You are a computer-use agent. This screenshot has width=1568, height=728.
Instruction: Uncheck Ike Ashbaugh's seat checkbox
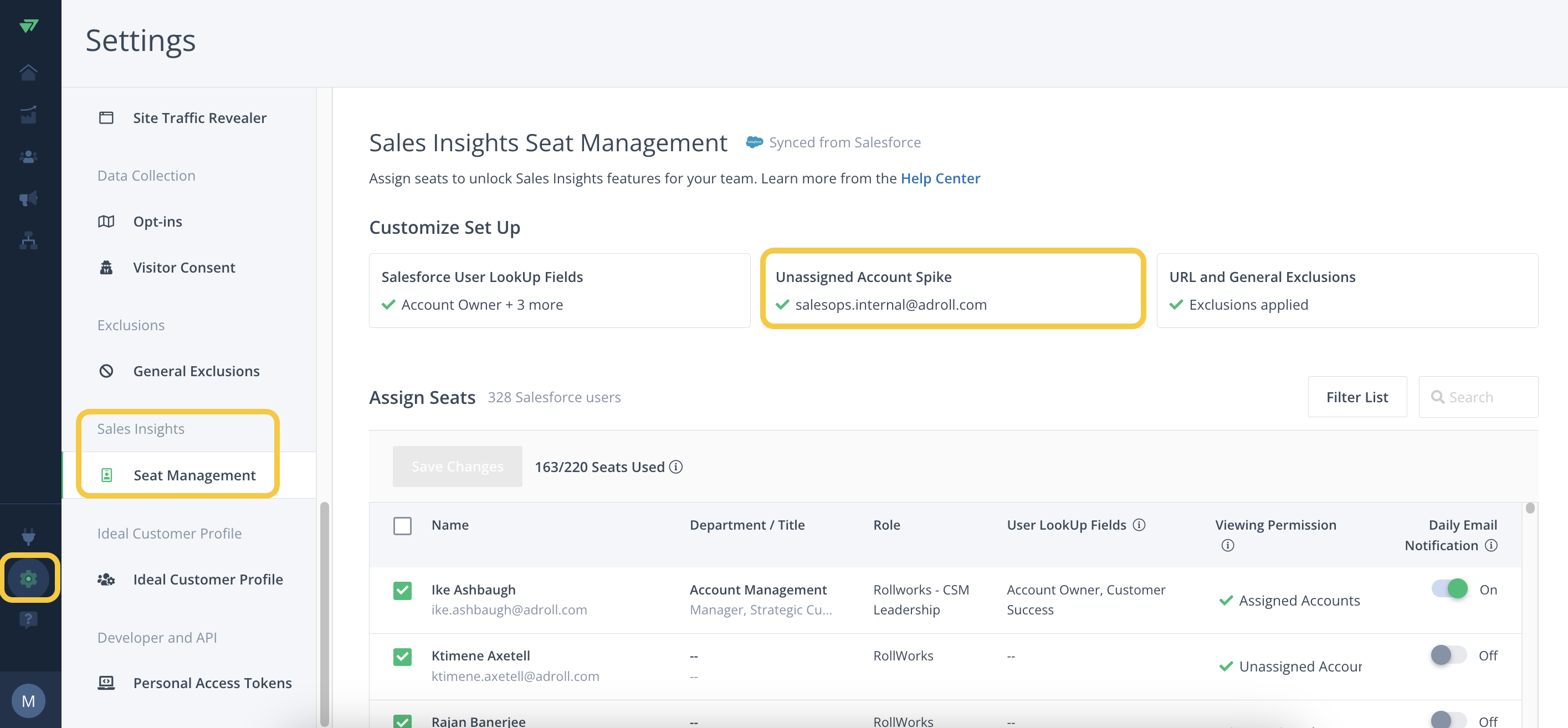pyautogui.click(x=402, y=591)
